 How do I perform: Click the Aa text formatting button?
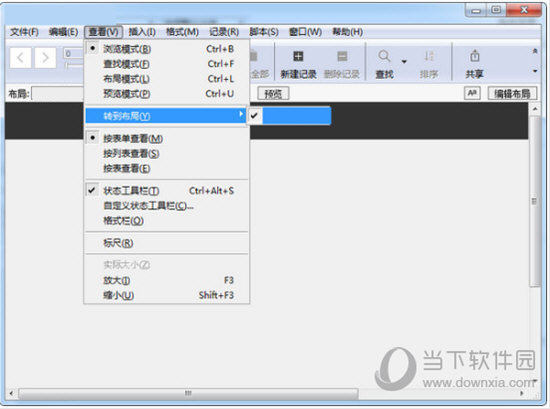472,93
